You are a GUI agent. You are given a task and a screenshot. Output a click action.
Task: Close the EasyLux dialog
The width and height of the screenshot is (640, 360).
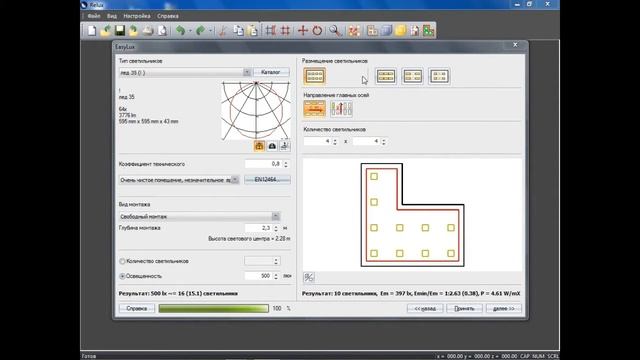click(x=515, y=45)
